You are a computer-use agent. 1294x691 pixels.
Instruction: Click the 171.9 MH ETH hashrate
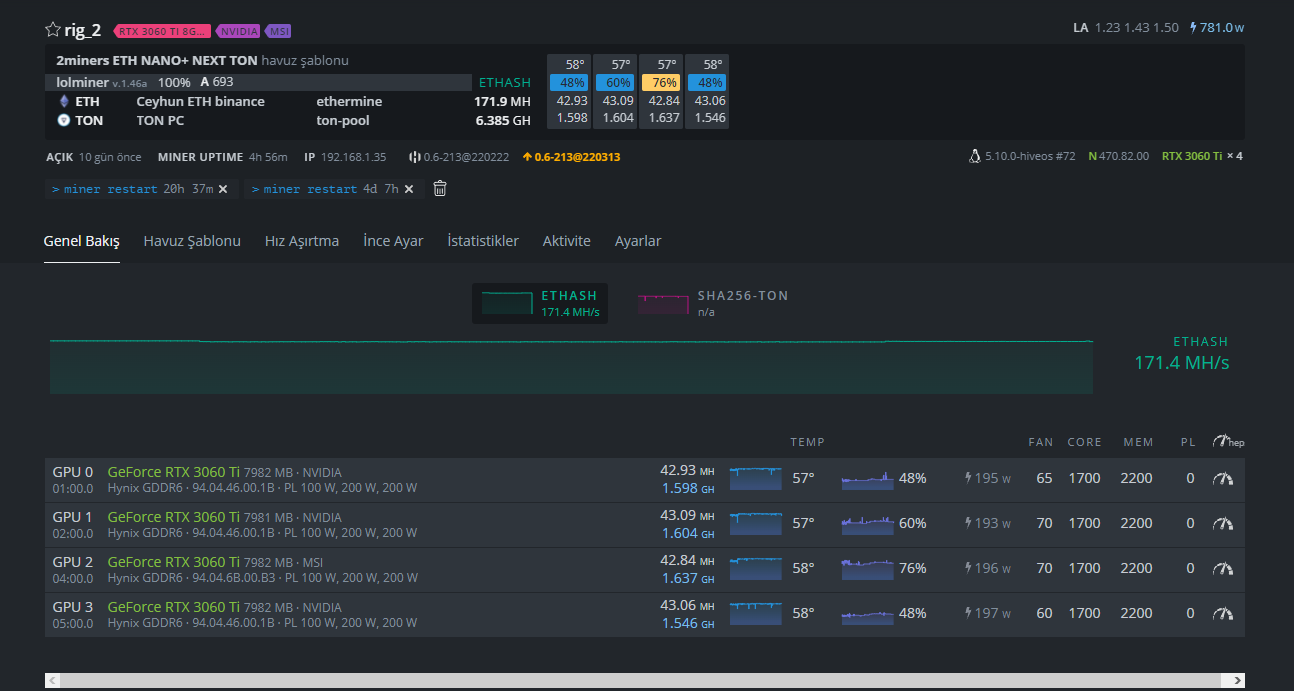[502, 101]
